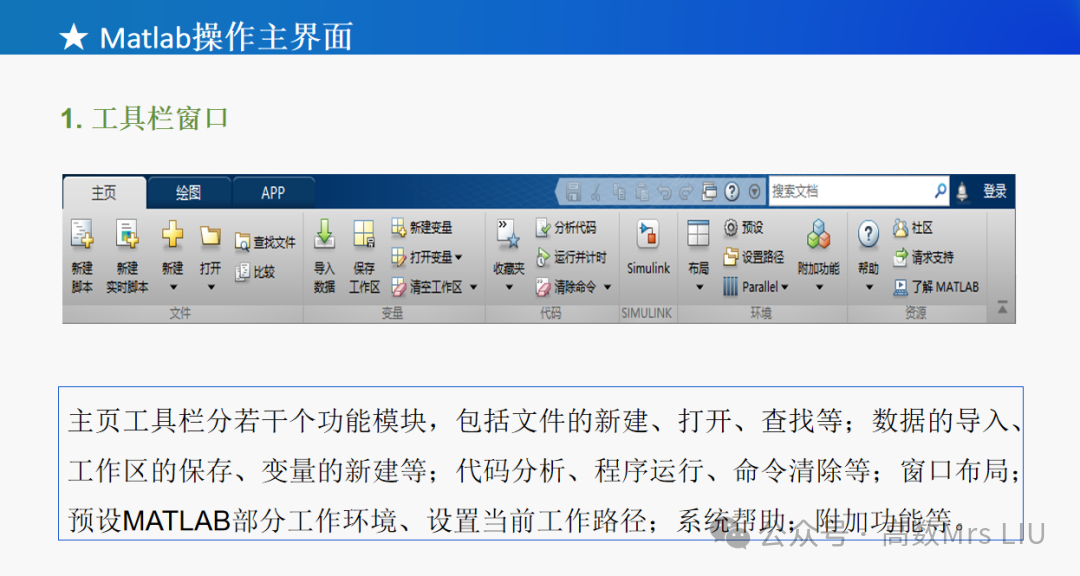Switch to the 绘图 (Plots) tab

point(188,193)
